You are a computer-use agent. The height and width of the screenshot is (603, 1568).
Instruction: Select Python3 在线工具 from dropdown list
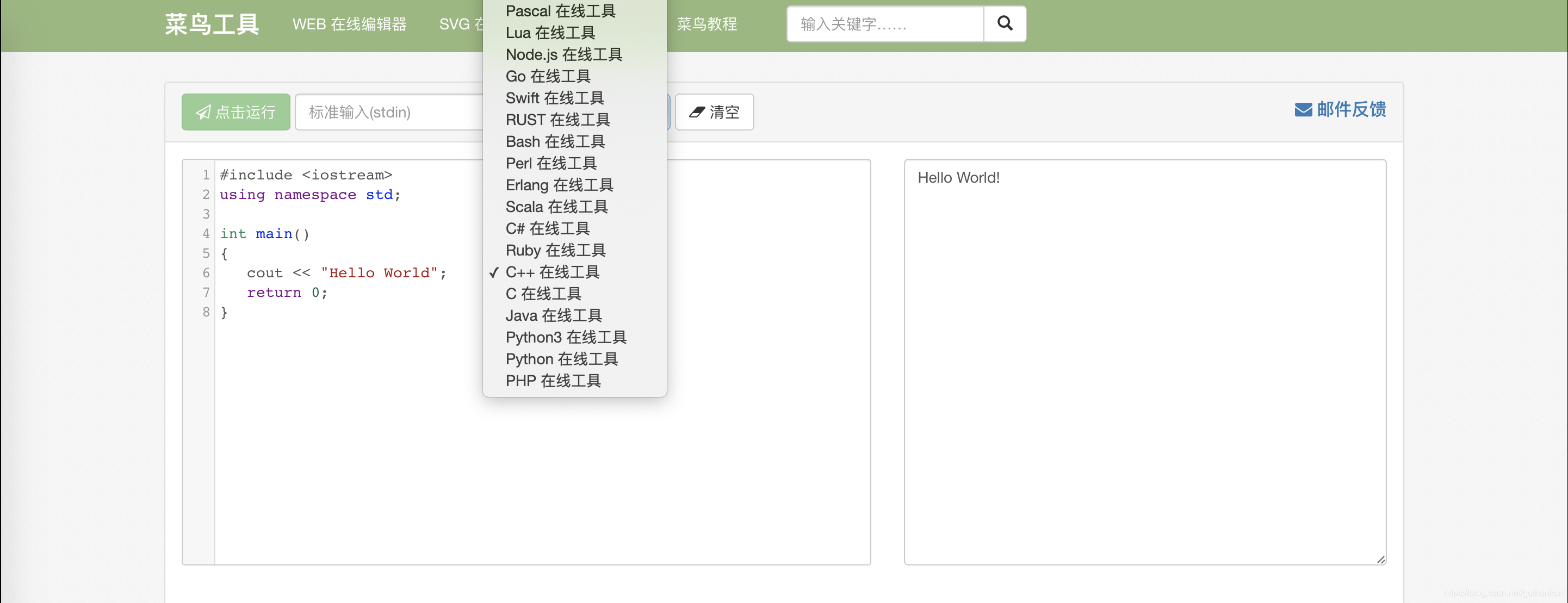pos(566,337)
